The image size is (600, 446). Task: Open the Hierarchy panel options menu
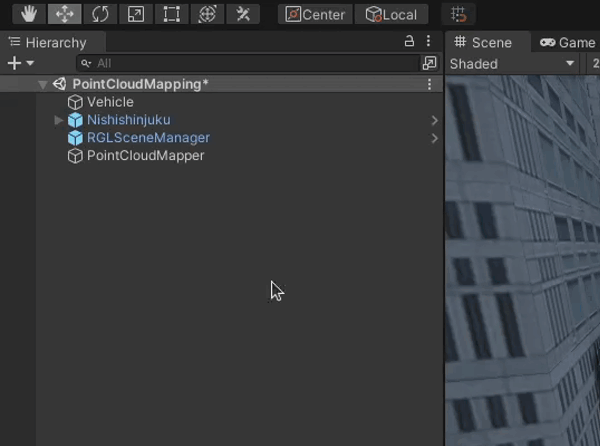(x=429, y=42)
